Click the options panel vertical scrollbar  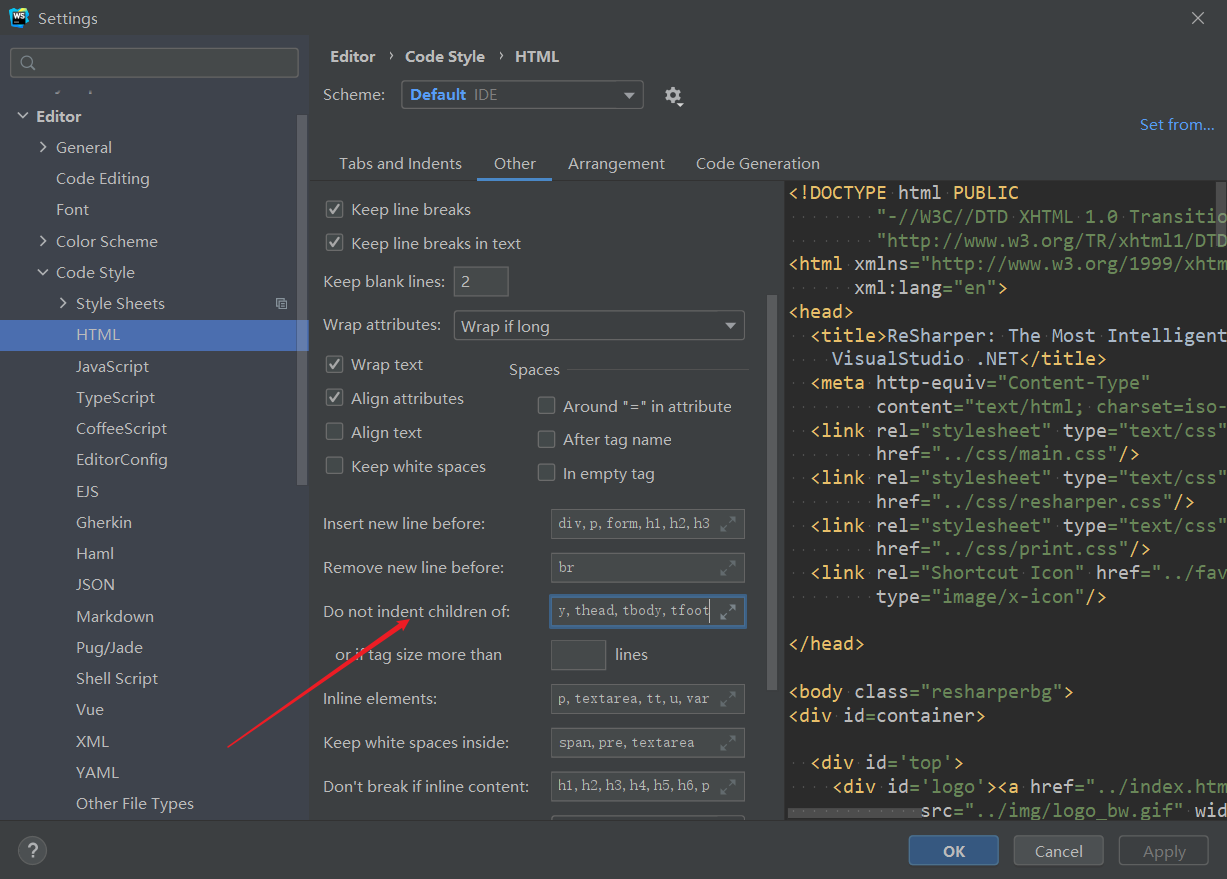coord(771,490)
